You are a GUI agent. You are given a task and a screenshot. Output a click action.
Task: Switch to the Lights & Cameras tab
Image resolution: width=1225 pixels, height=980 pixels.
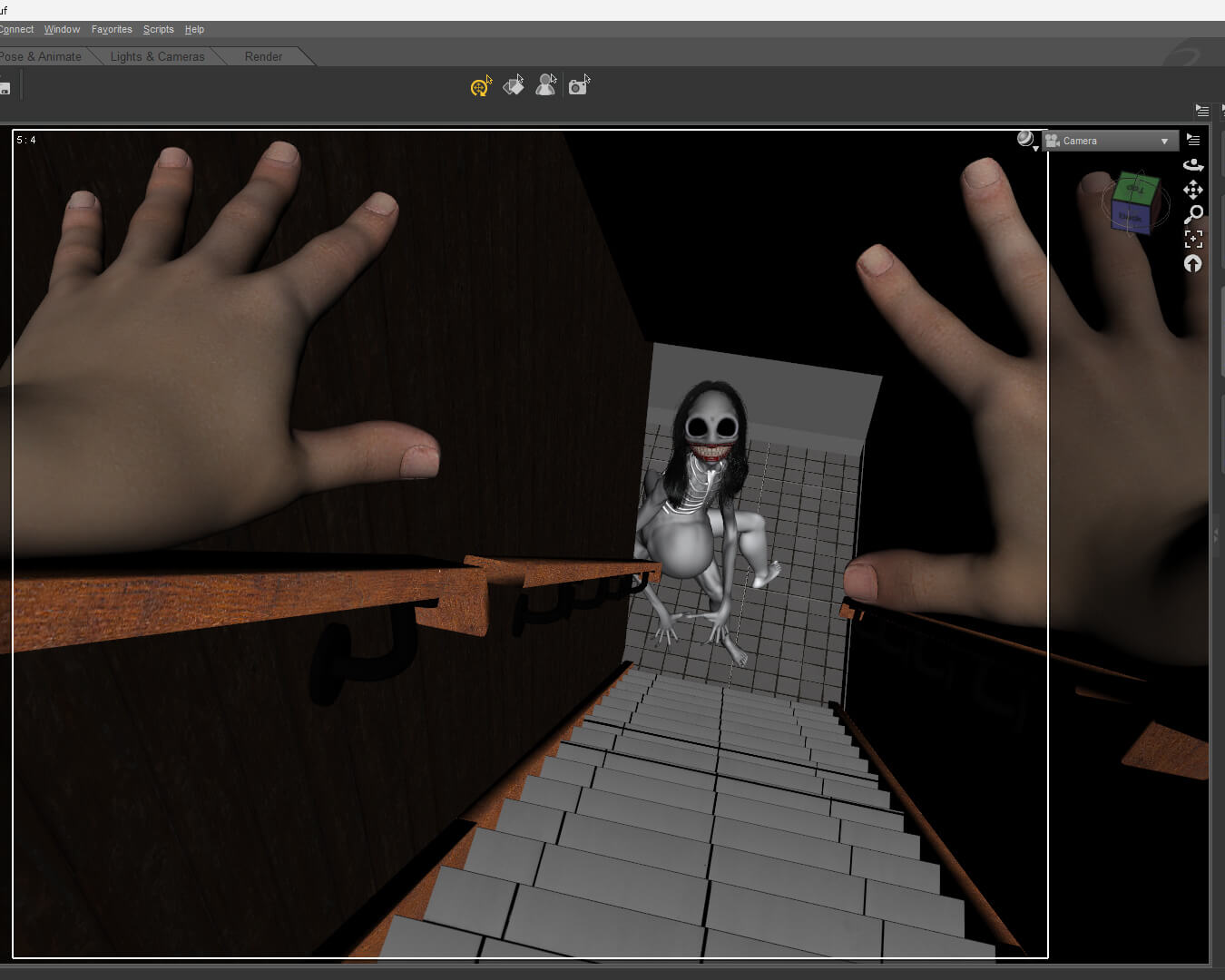tap(157, 56)
